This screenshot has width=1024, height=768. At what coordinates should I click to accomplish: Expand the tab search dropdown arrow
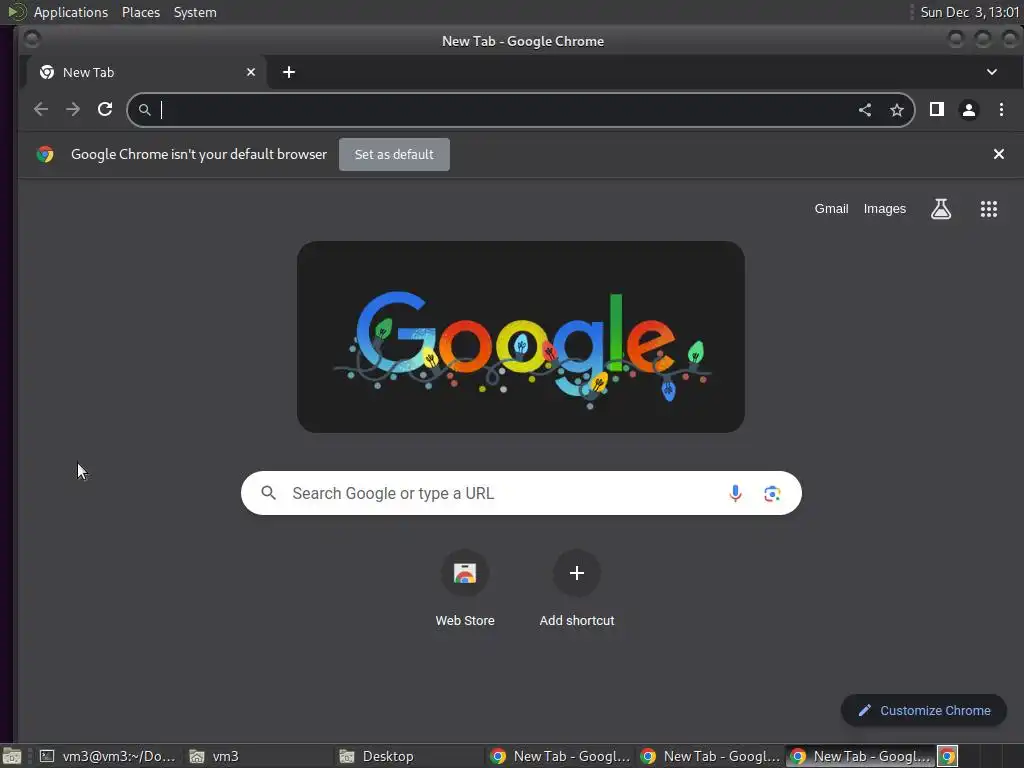tap(991, 72)
